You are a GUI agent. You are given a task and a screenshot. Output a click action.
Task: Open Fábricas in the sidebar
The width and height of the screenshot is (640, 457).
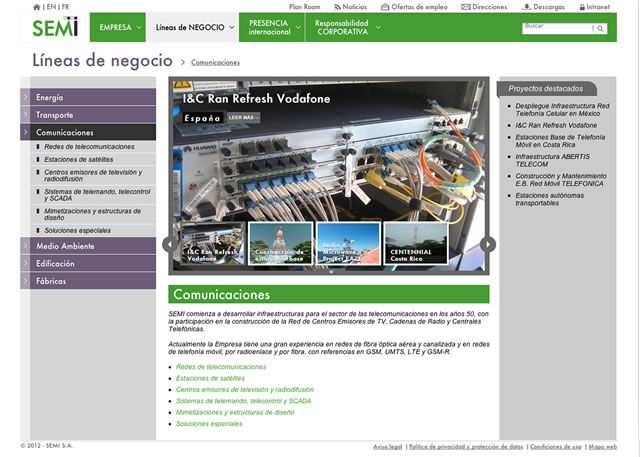click(88, 281)
